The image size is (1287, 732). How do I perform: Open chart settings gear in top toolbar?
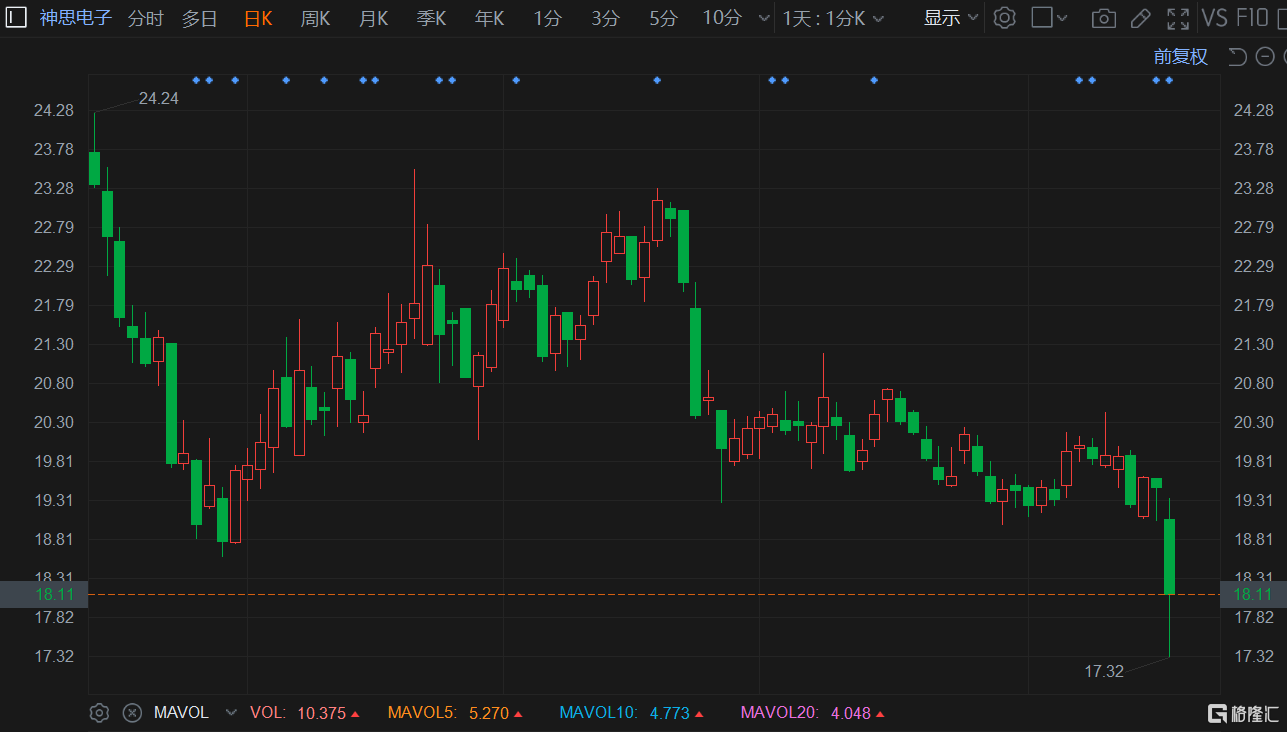tap(1004, 18)
